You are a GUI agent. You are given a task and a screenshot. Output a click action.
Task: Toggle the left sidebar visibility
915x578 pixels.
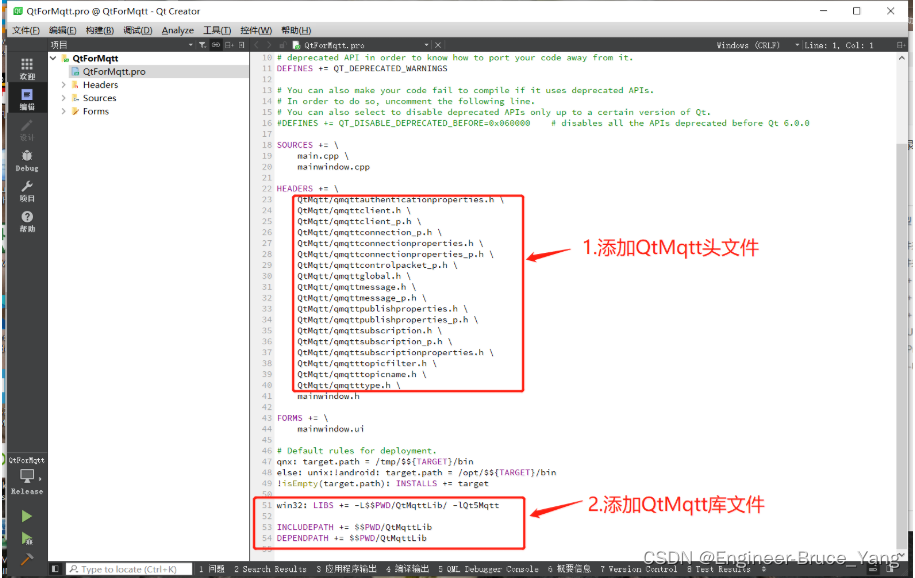click(x=55, y=568)
